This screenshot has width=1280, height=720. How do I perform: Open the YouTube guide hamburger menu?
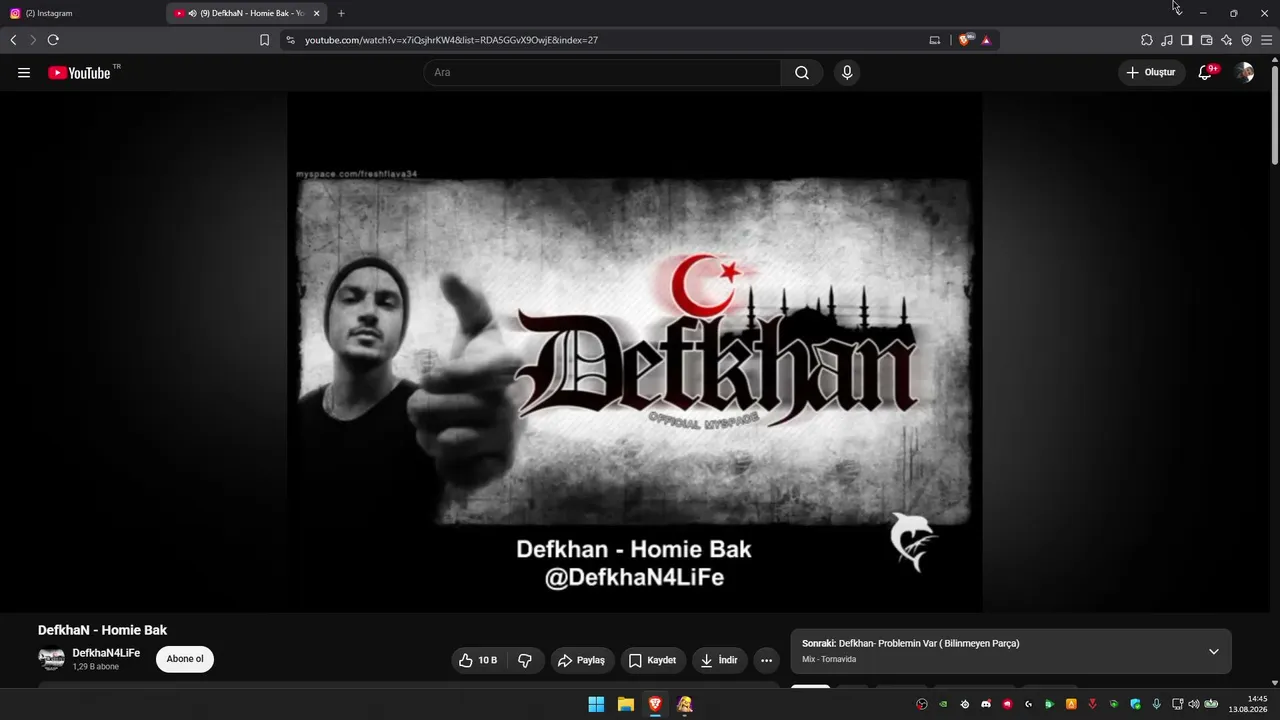[24, 73]
